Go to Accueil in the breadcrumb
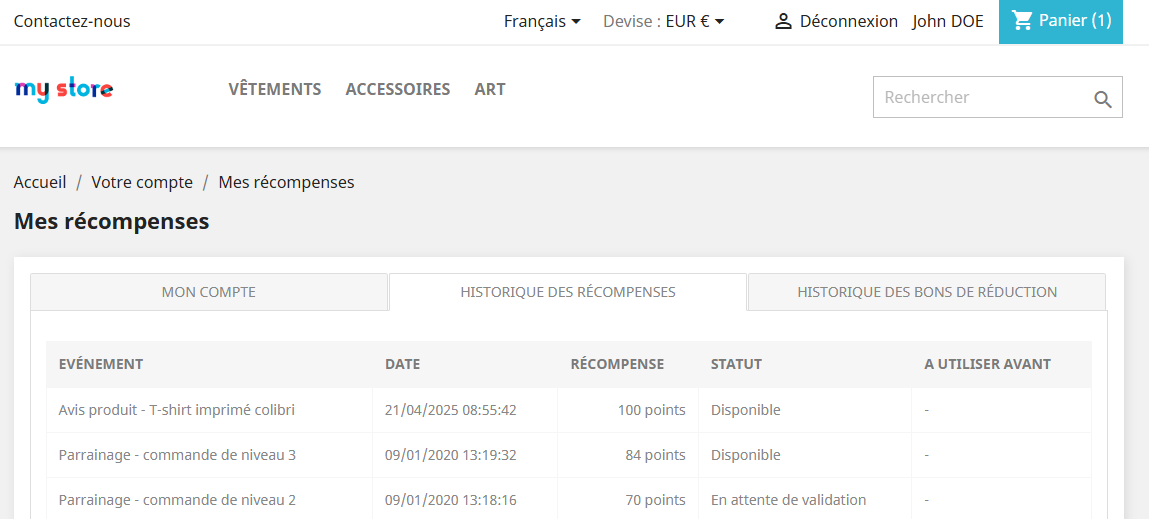The height and width of the screenshot is (519, 1149). [x=40, y=182]
